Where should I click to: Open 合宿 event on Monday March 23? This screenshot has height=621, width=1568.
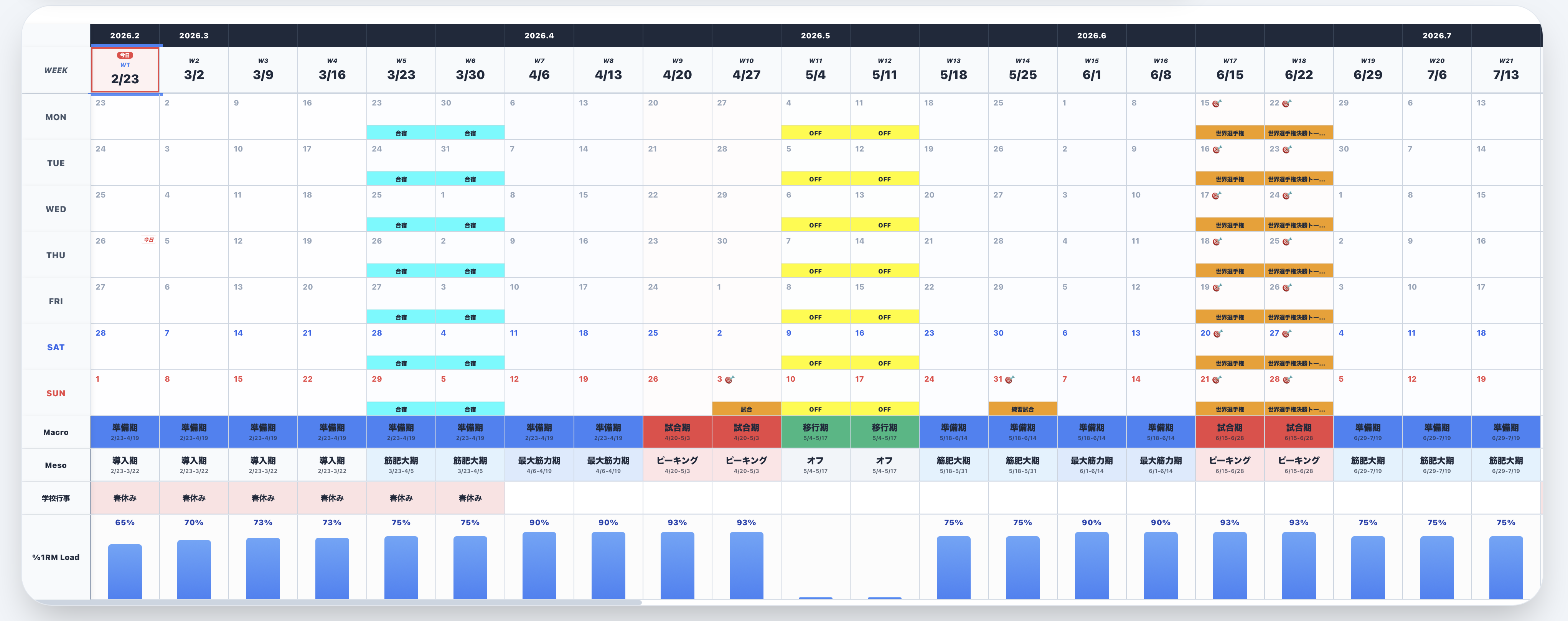[401, 133]
